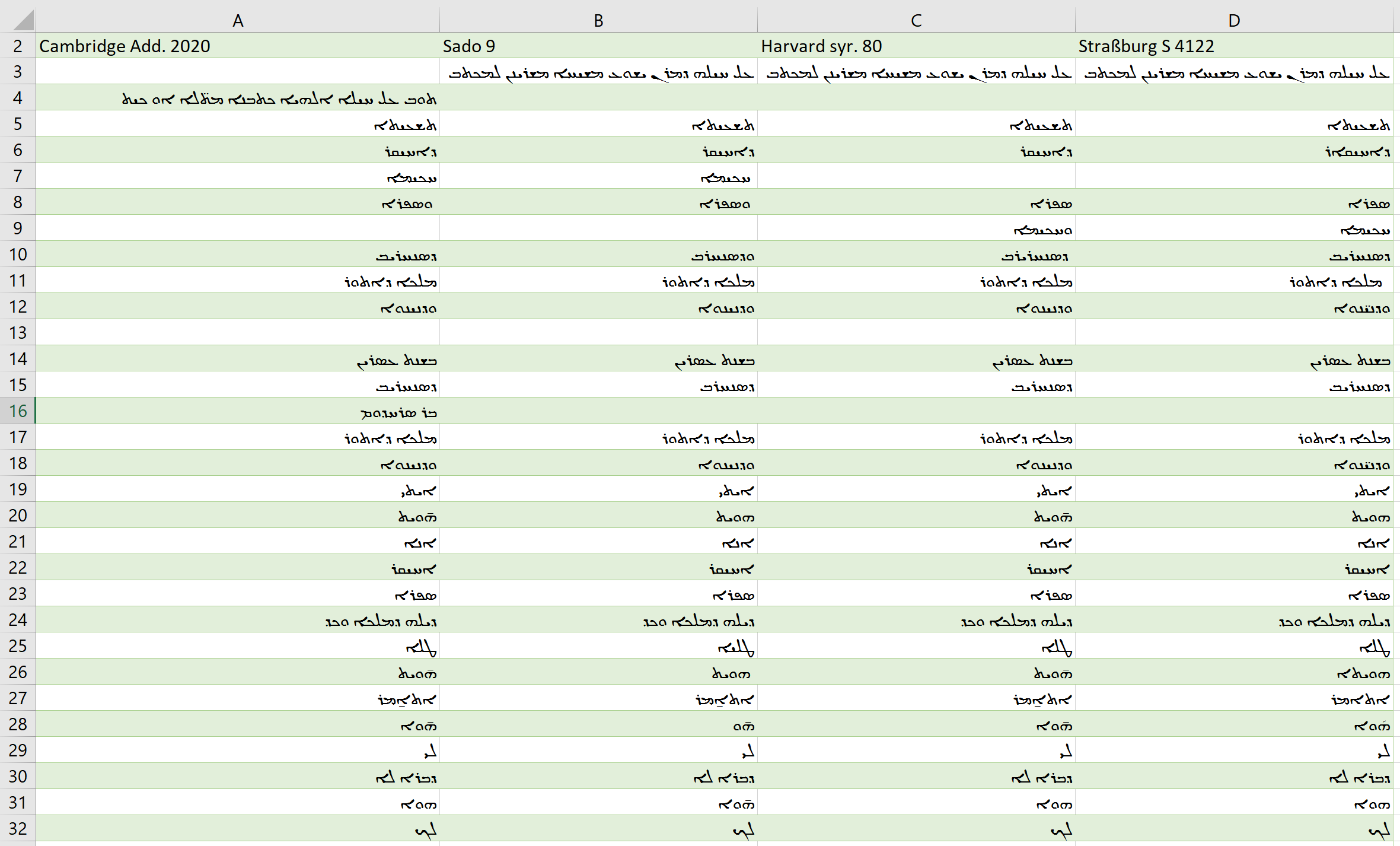Screen dimensions: 1400x846
Task: Click cell D9 in Straßburg column
Action: pos(1365,230)
